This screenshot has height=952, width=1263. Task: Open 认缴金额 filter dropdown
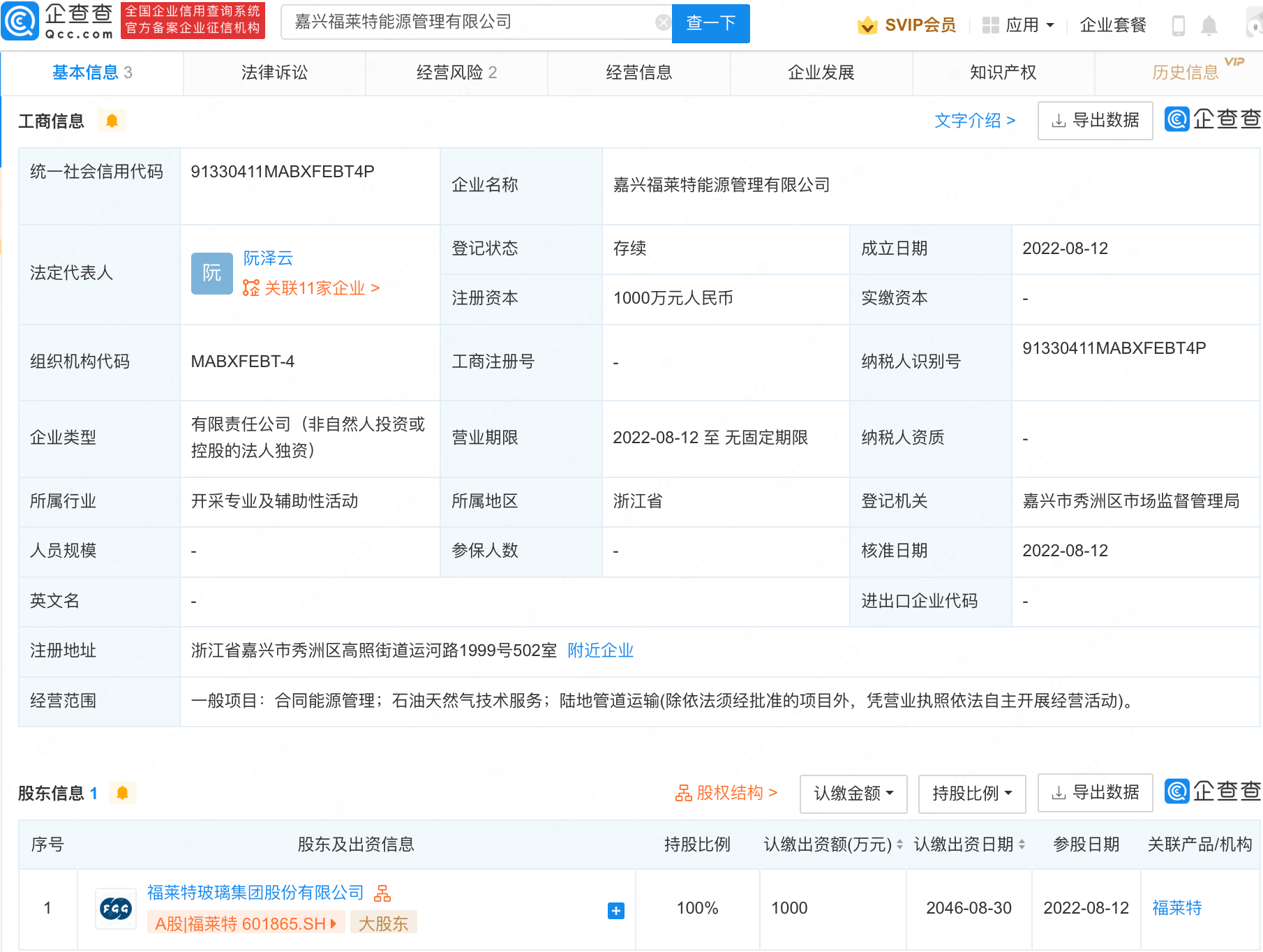click(x=853, y=794)
